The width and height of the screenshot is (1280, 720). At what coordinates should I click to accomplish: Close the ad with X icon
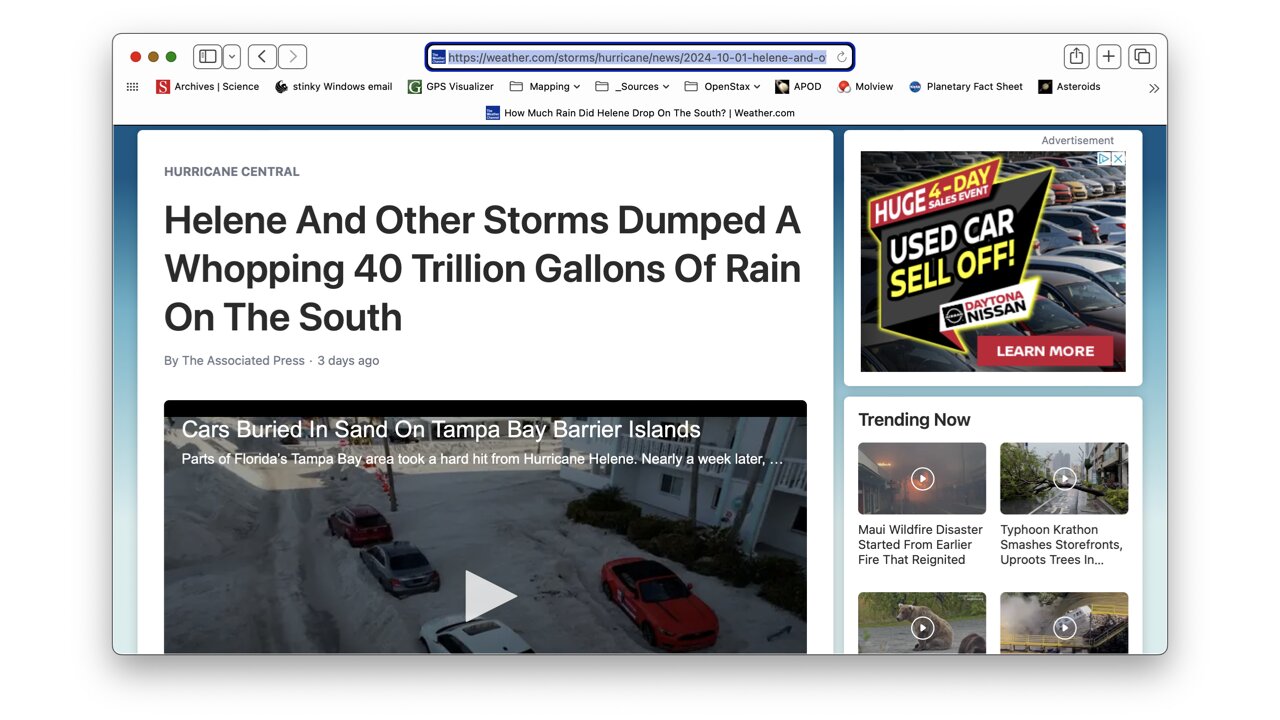[x=1119, y=158]
